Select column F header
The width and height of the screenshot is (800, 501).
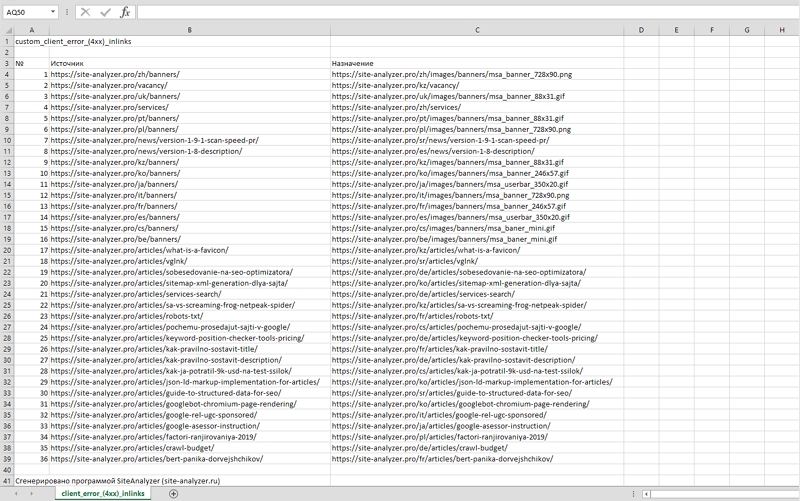click(x=711, y=30)
